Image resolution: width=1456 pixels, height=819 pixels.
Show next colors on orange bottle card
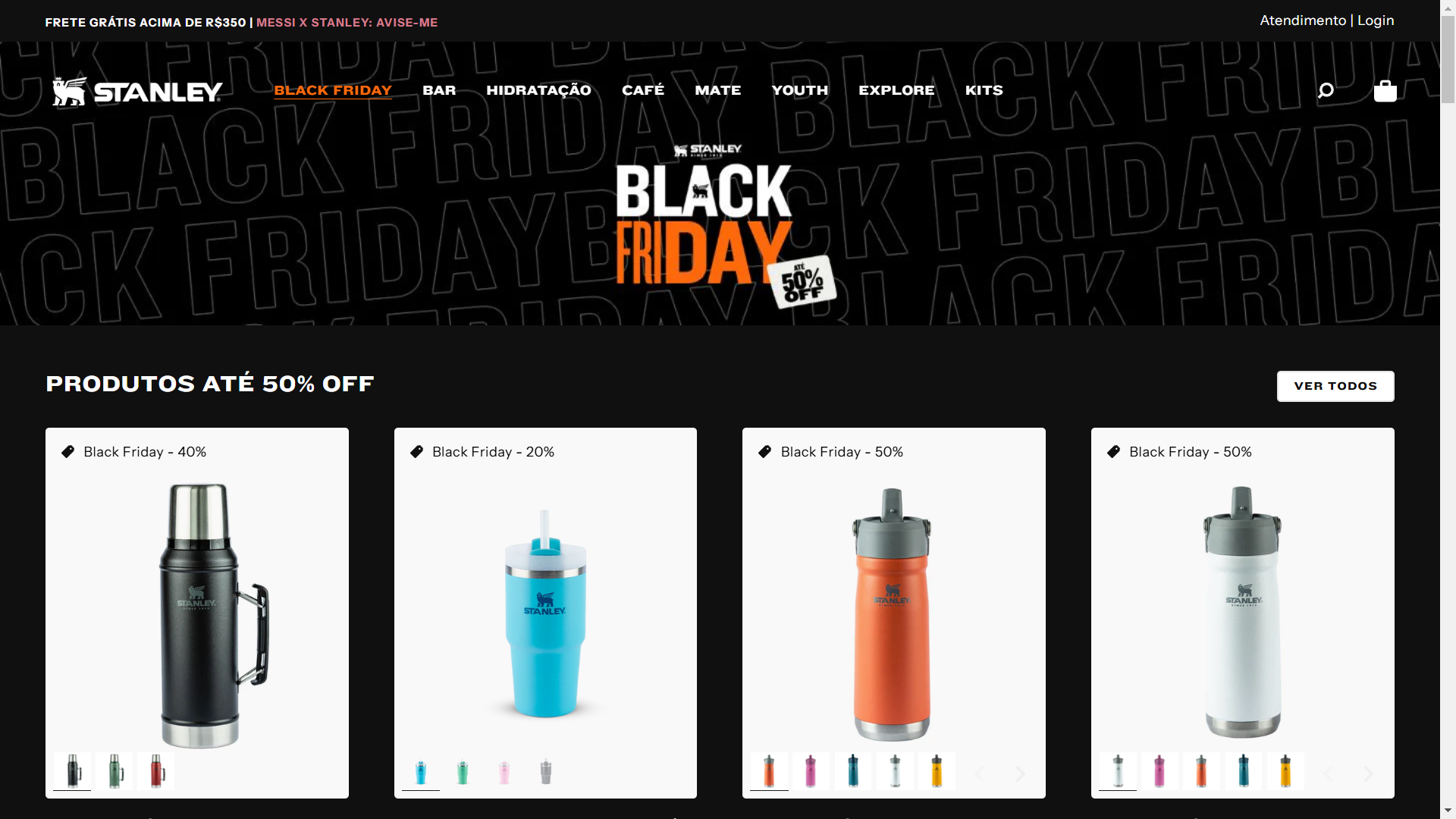(1020, 773)
